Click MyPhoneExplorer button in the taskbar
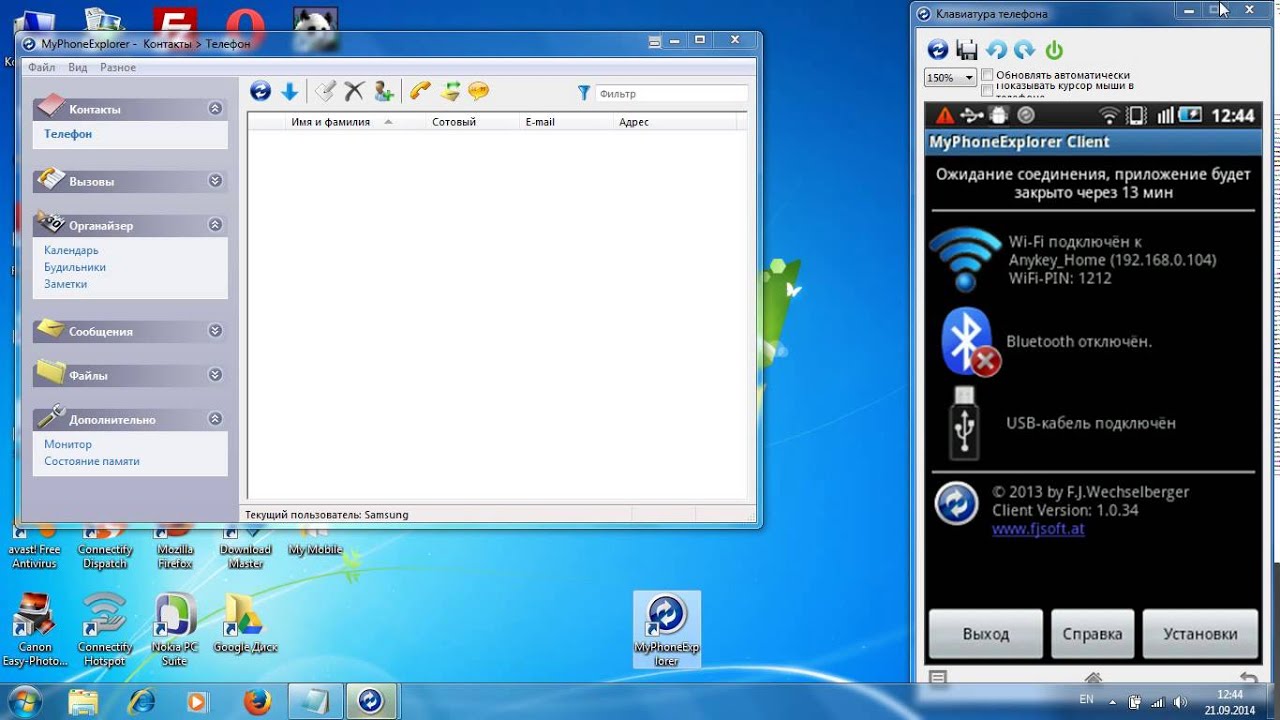1280x720 pixels. [x=371, y=702]
